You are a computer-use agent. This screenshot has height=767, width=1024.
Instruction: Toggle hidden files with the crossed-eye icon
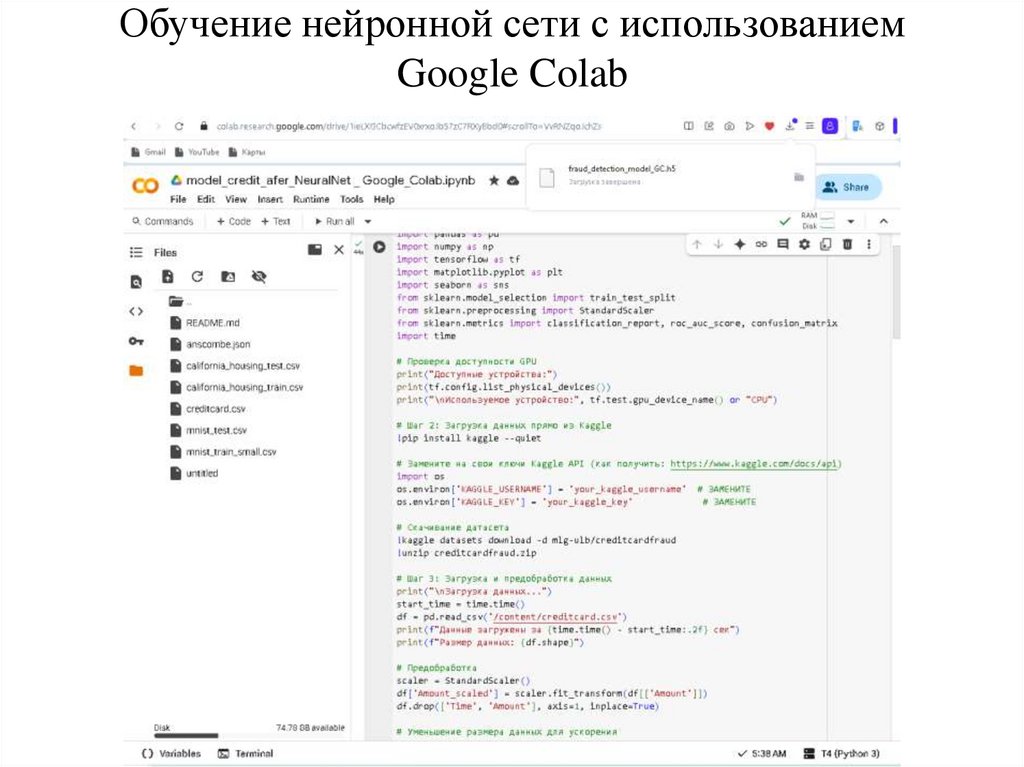tap(259, 276)
